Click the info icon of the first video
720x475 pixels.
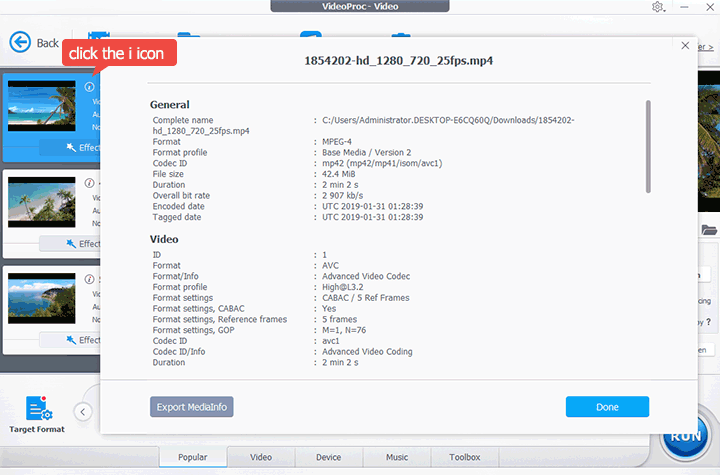[89, 87]
